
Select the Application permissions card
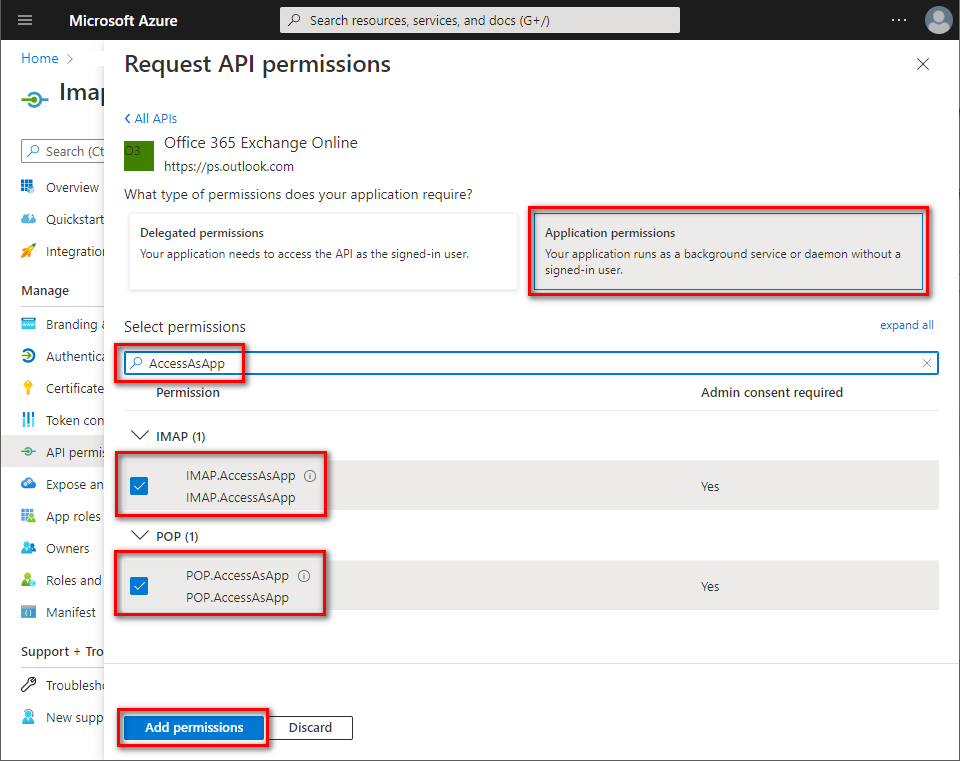coord(728,251)
